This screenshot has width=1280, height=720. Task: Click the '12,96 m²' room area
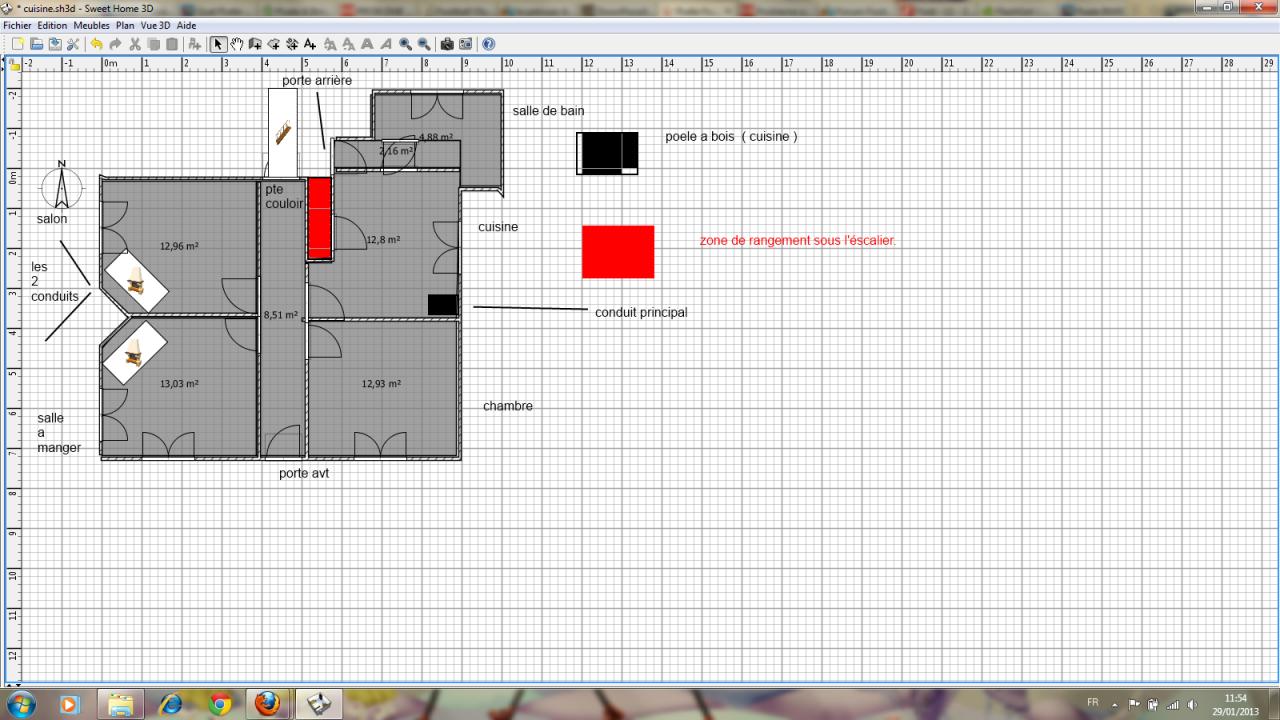pos(179,246)
